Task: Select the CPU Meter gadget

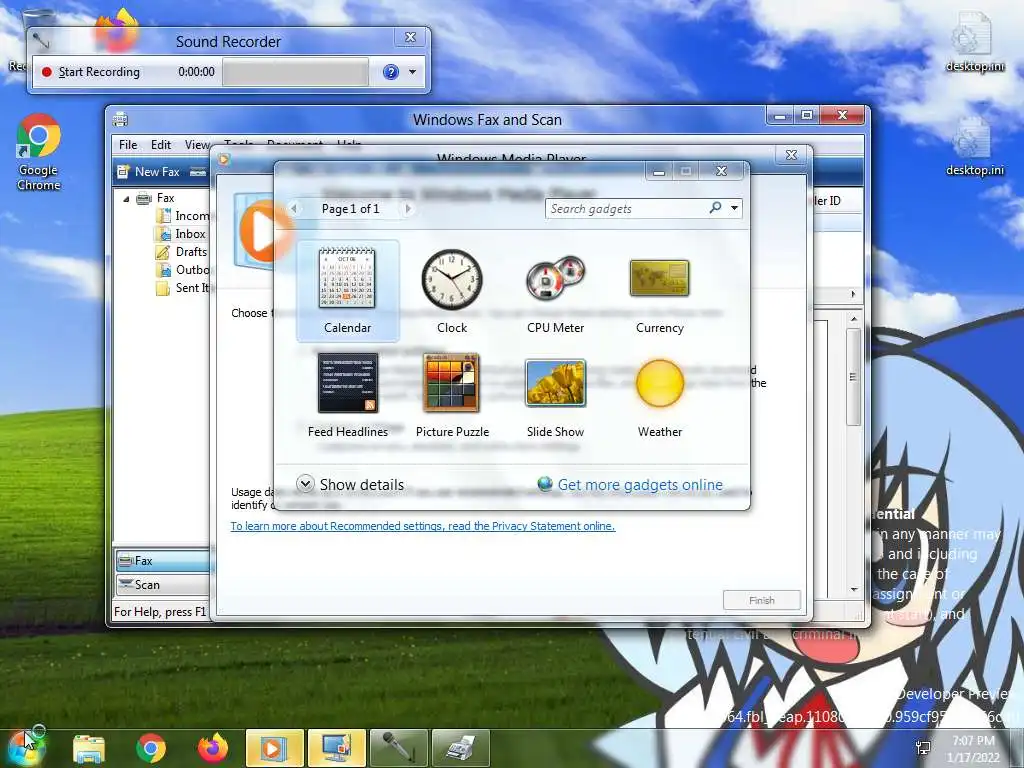Action: point(556,291)
